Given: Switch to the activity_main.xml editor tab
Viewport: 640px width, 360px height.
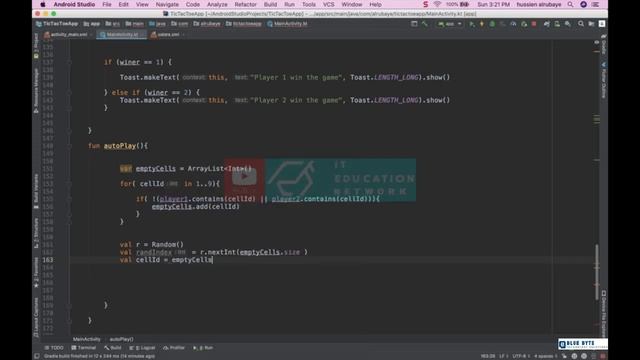Looking at the screenshot, I should tap(68, 35).
